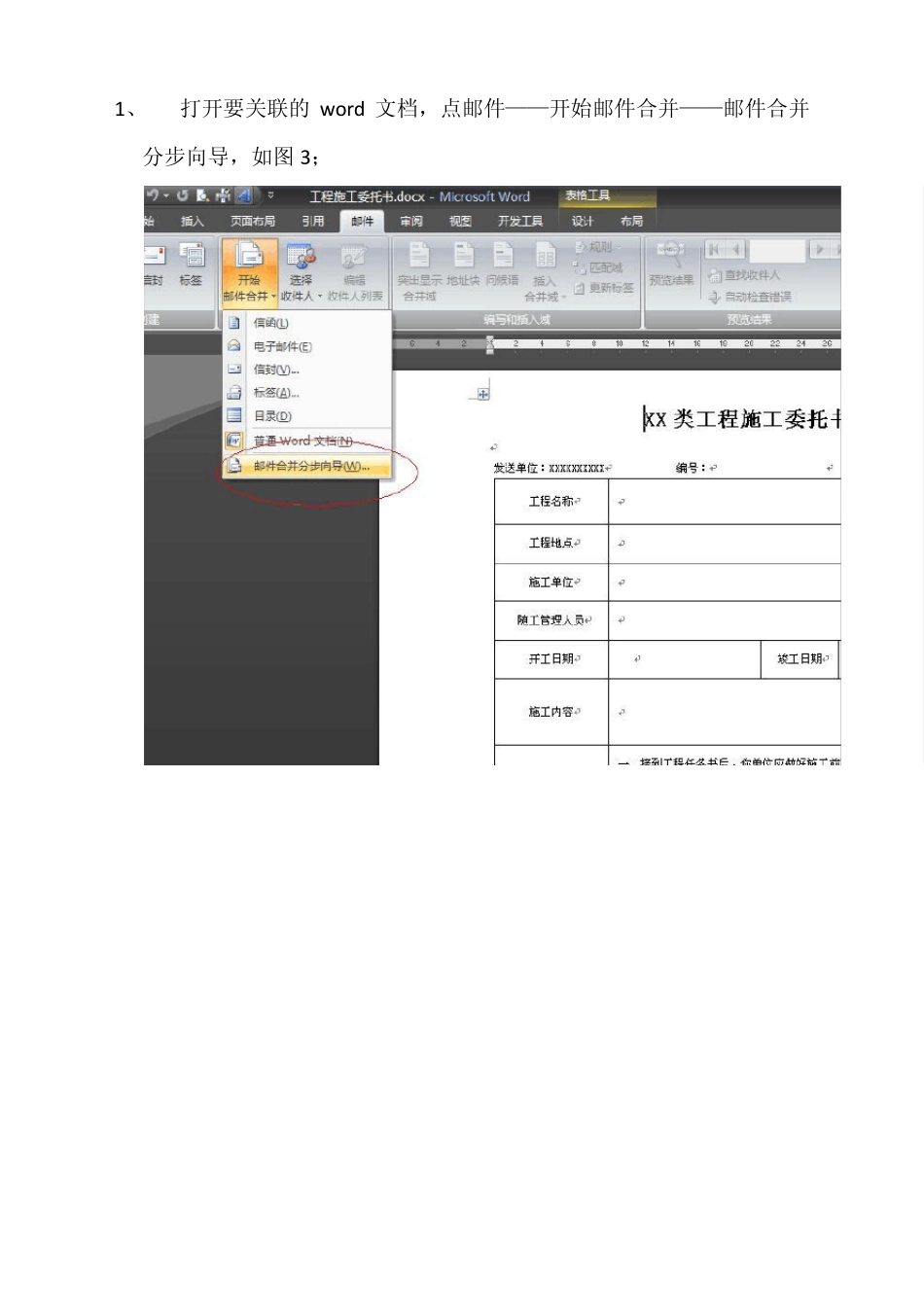The image size is (924, 1307).
Task: Click the 施工单位 table cell
Action: point(551,583)
